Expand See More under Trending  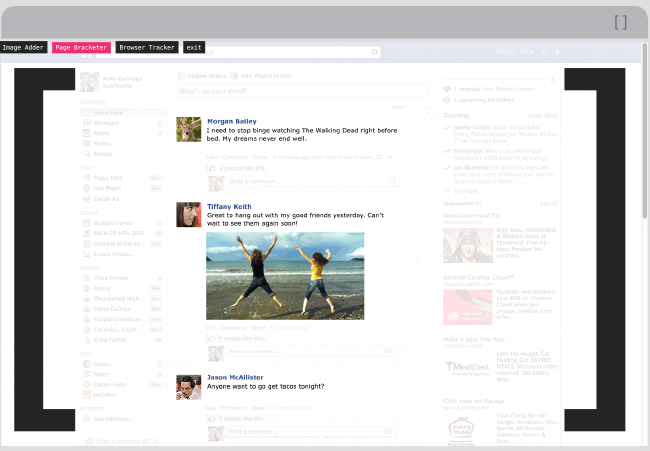(465, 191)
